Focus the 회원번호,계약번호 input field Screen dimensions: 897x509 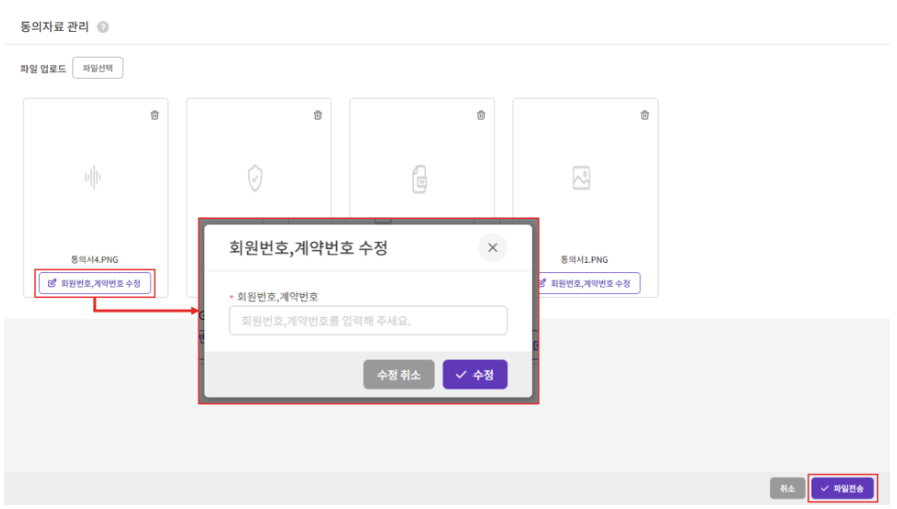click(368, 320)
